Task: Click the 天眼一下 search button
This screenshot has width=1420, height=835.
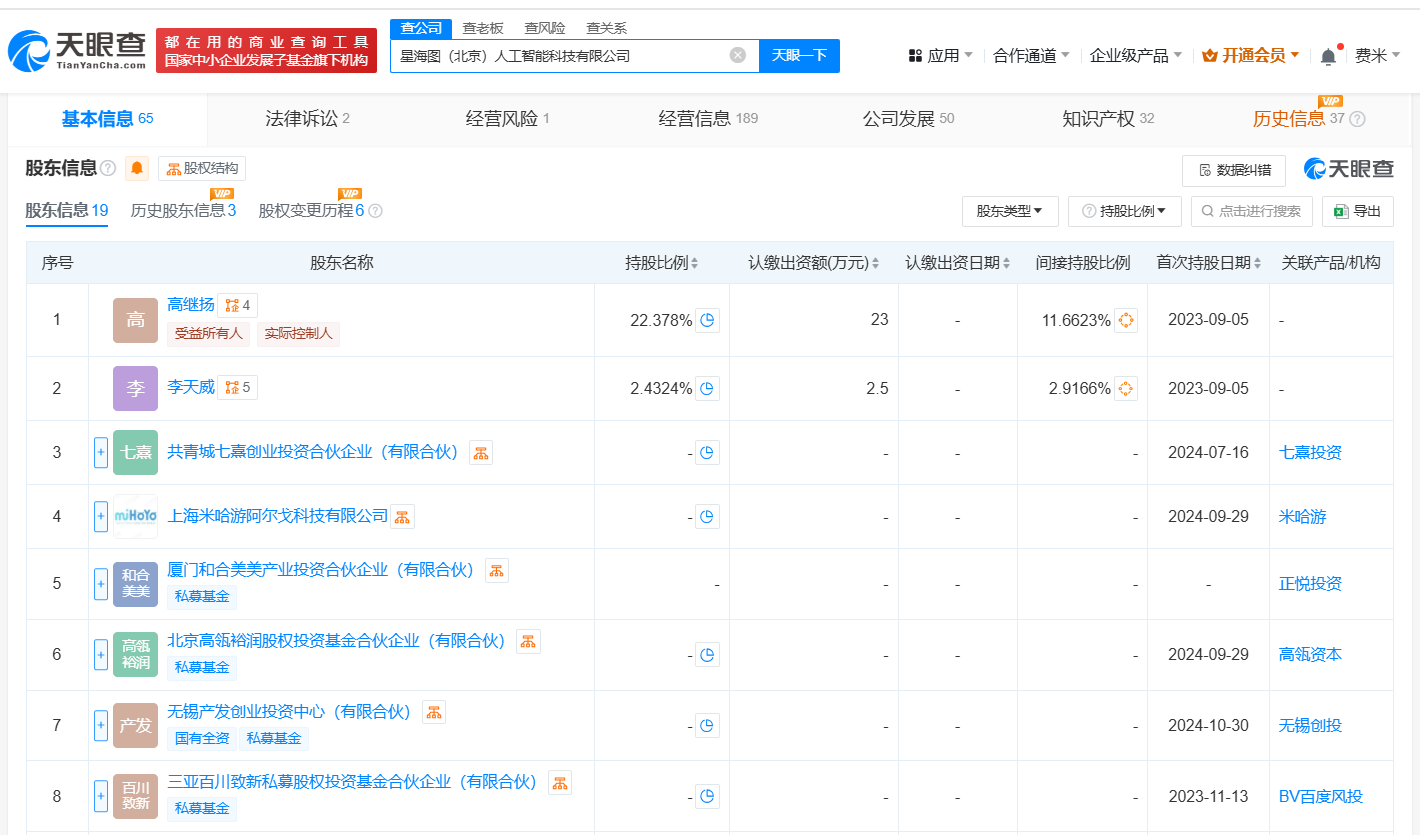Action: pyautogui.click(x=799, y=55)
